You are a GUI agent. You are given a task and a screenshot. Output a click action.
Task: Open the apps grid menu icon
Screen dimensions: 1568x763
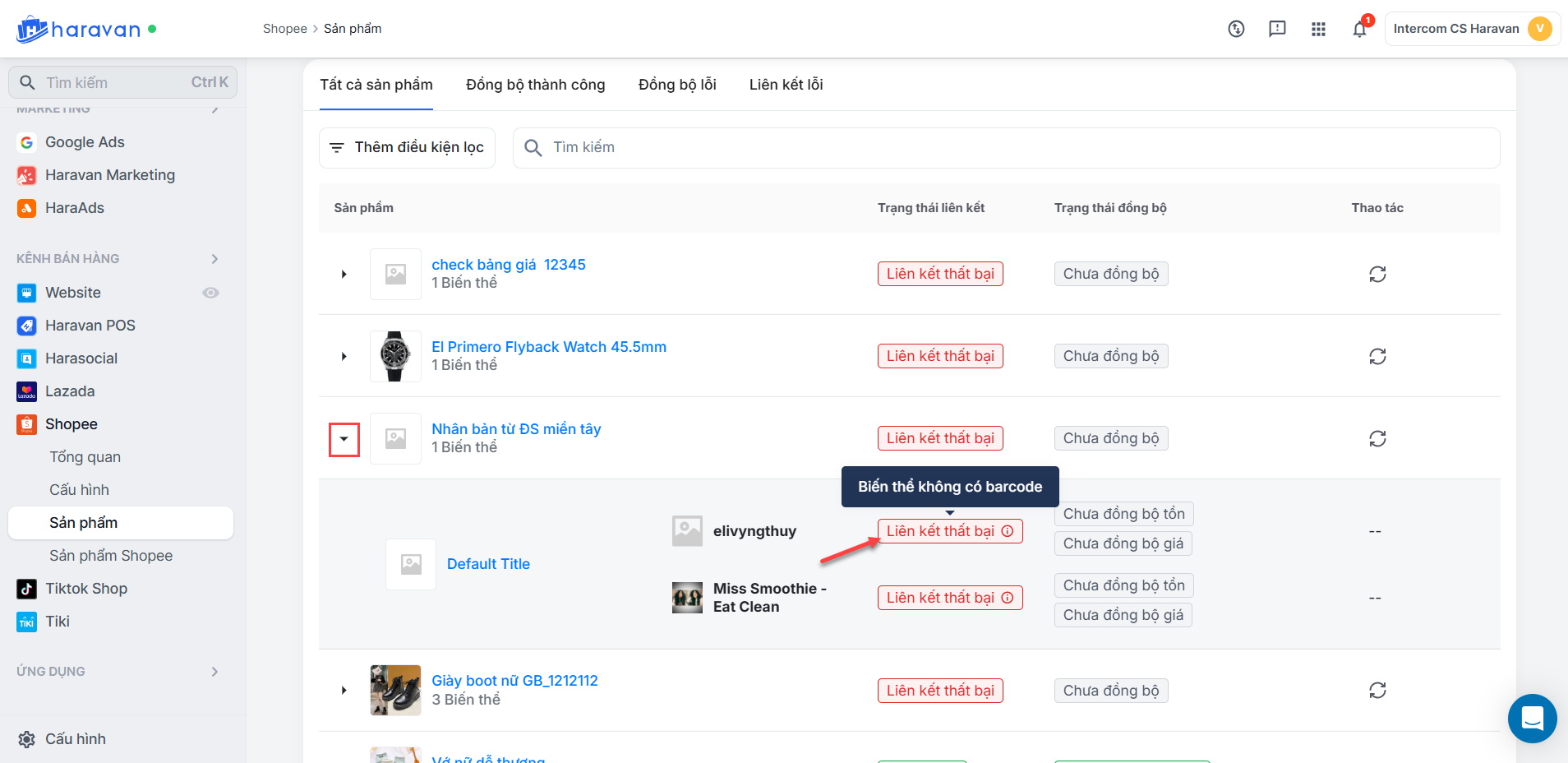(x=1318, y=30)
